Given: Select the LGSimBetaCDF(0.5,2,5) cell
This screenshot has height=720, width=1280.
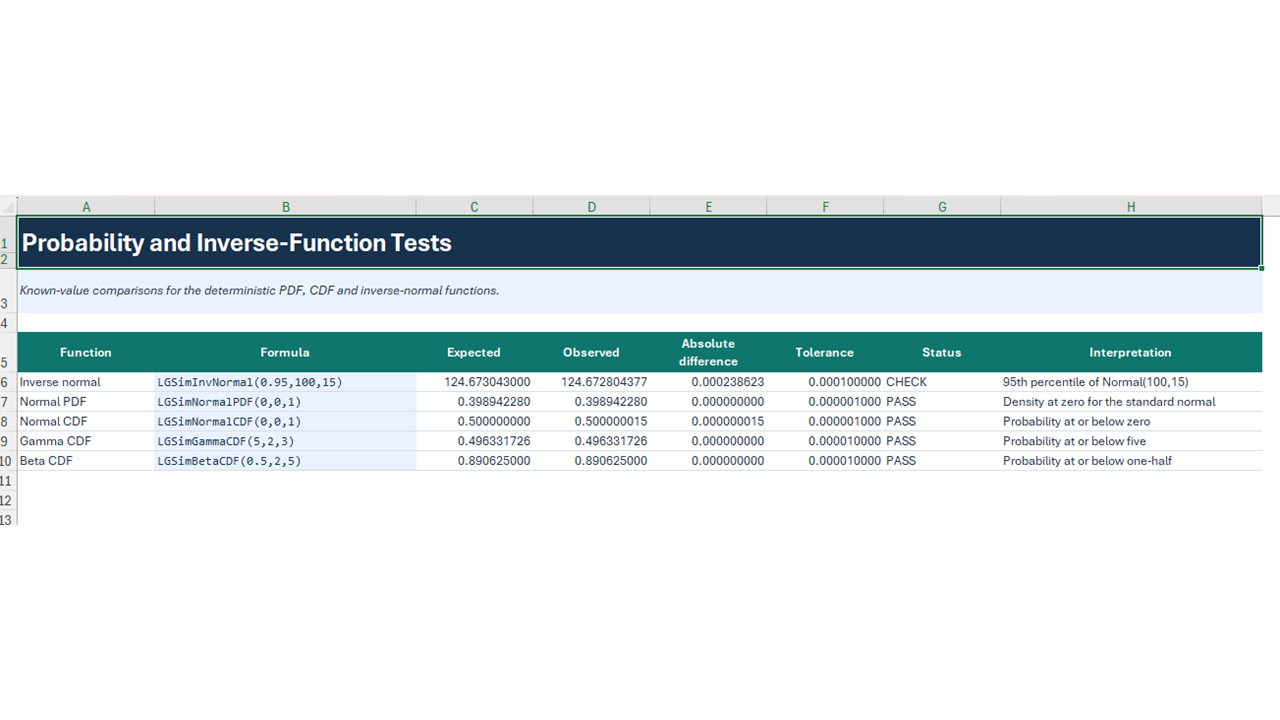Looking at the screenshot, I should pyautogui.click(x=285, y=461).
